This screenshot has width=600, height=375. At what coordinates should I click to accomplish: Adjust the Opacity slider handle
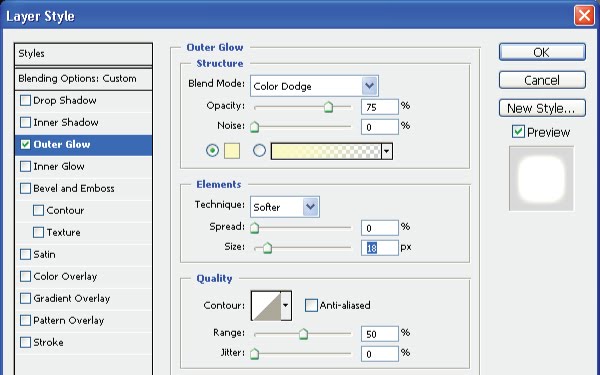pos(328,107)
